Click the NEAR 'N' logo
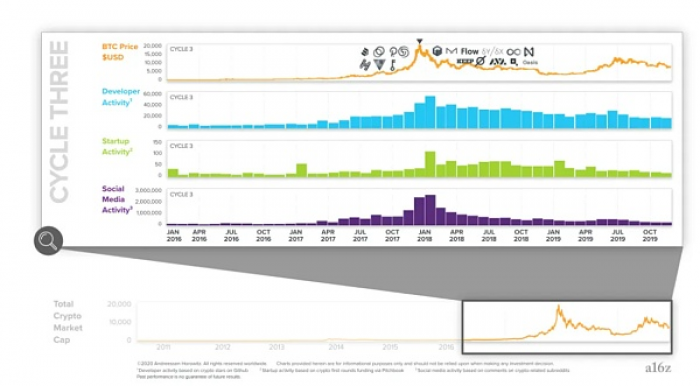 tap(529, 51)
